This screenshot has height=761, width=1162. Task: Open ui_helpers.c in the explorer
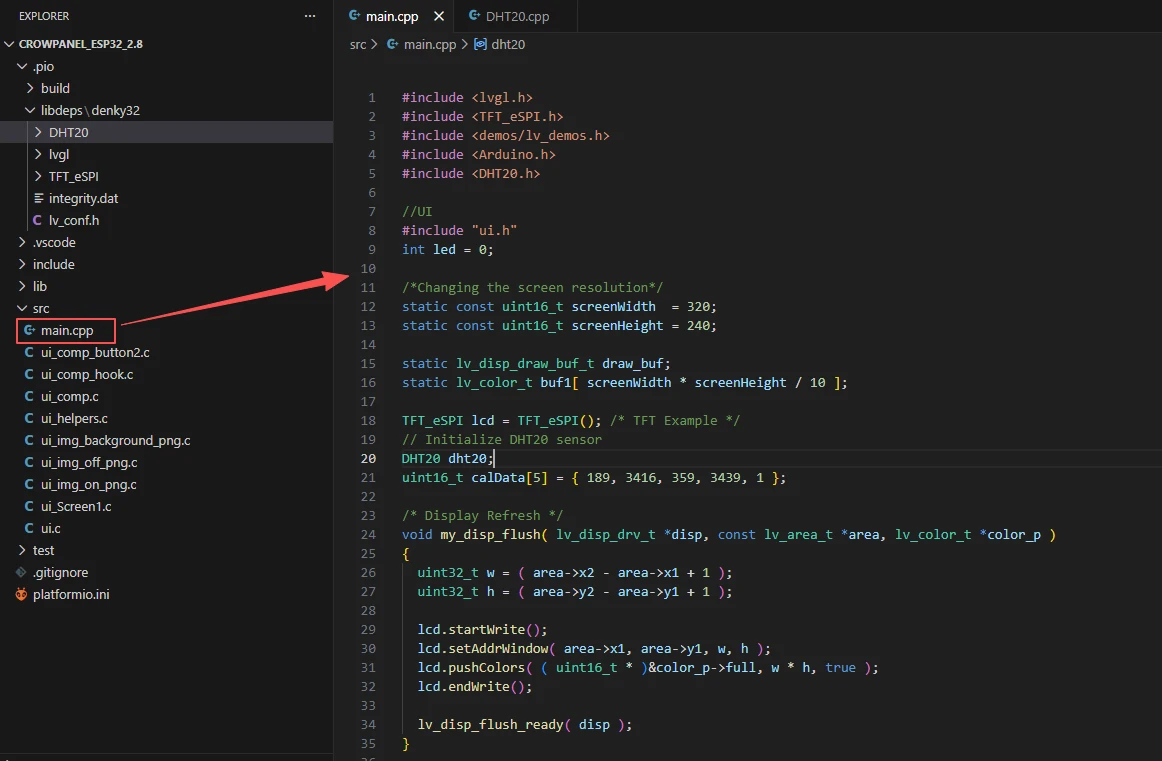[74, 418]
